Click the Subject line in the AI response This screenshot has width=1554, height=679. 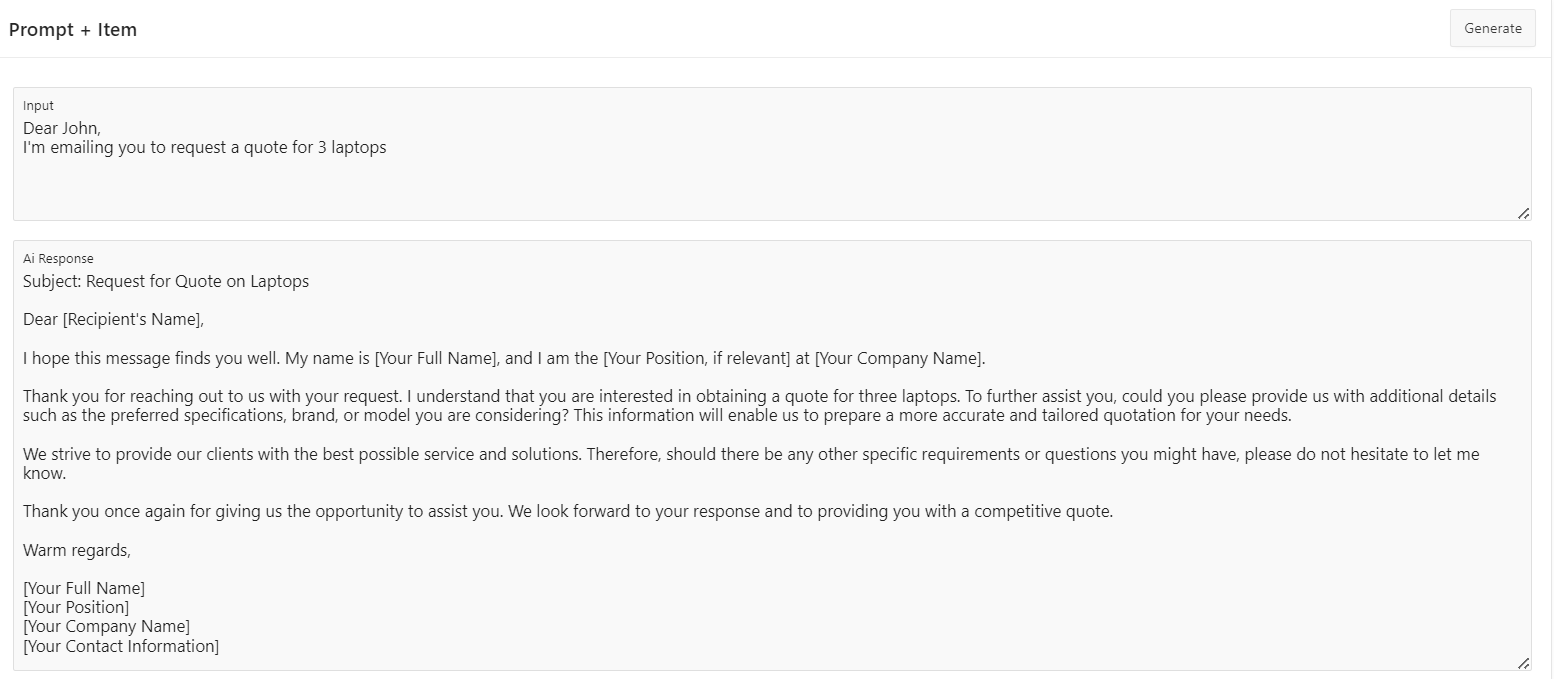click(x=166, y=282)
